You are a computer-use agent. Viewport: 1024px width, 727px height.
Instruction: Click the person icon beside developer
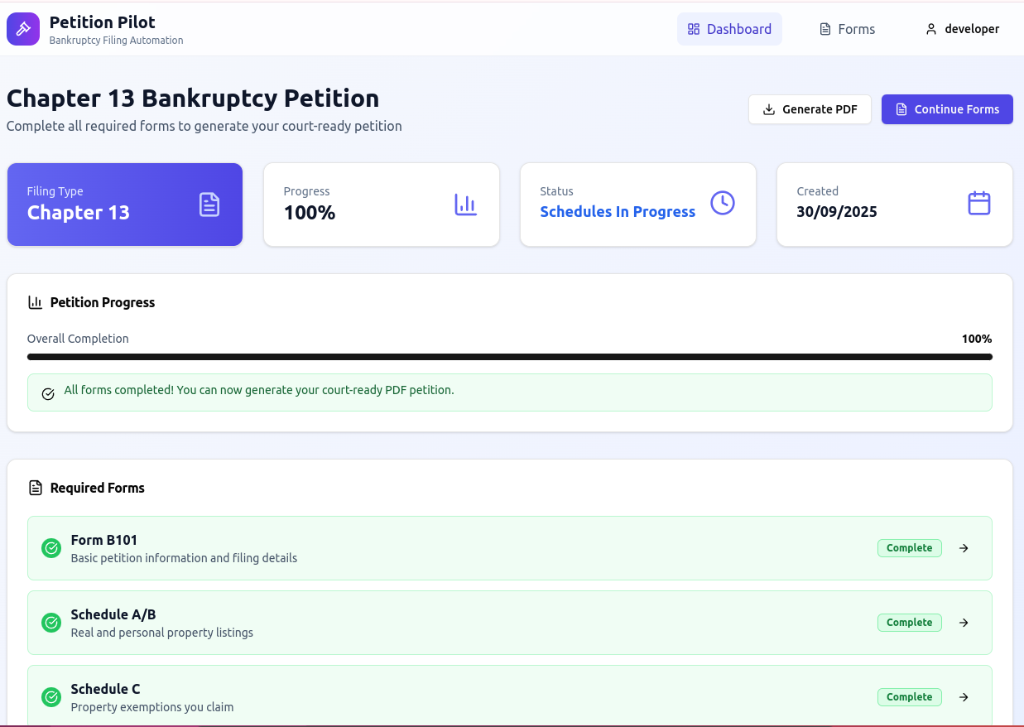931,29
